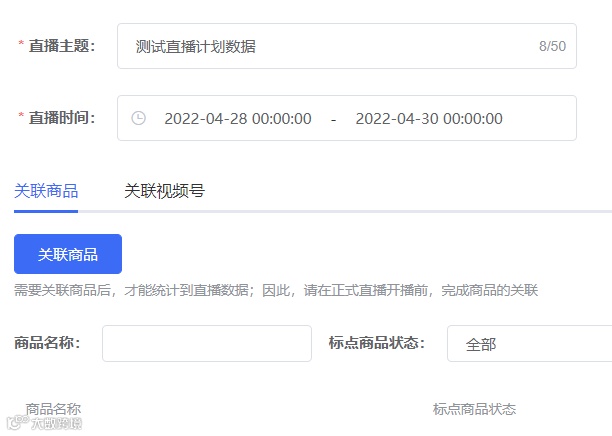Switch to the 关联视频号 tab
The height and width of the screenshot is (436, 612).
pos(164,191)
